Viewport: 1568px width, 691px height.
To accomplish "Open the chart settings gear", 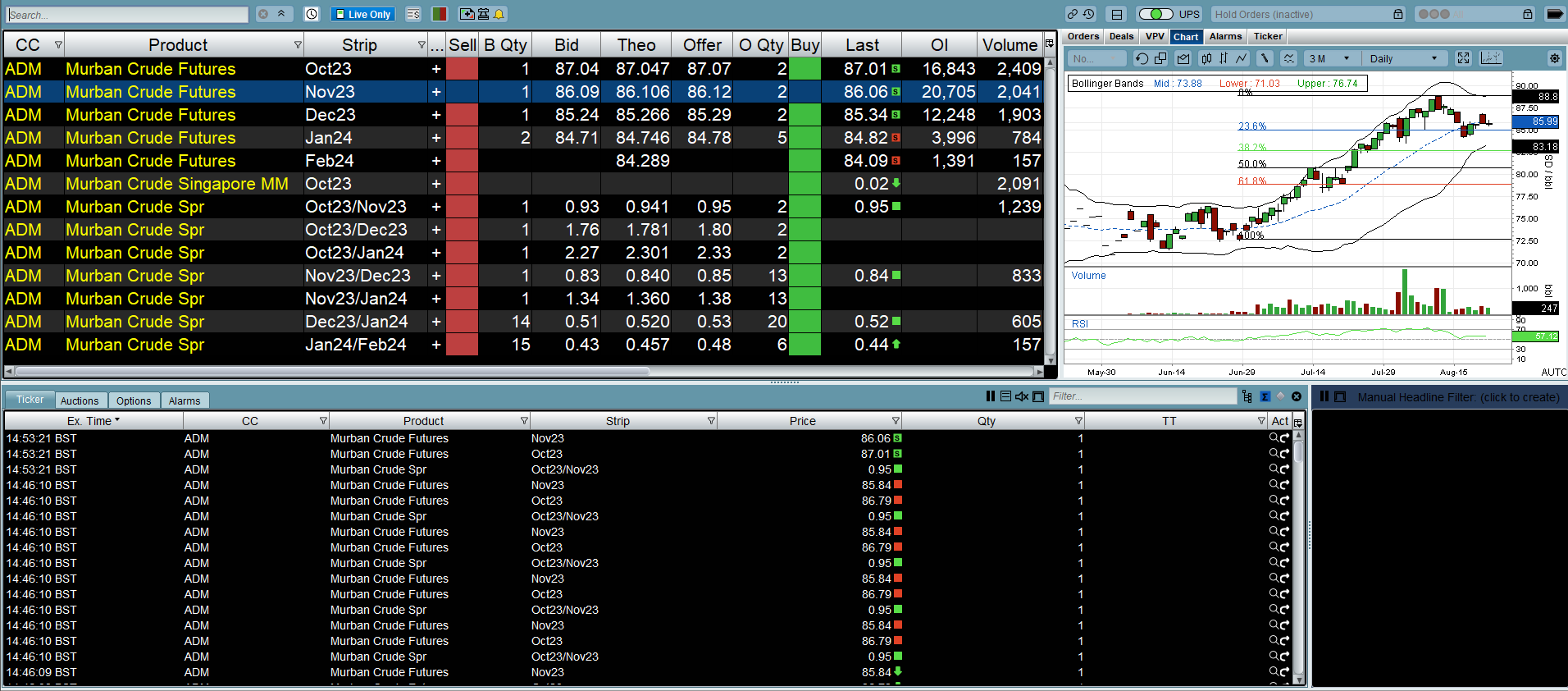I will [x=1554, y=58].
